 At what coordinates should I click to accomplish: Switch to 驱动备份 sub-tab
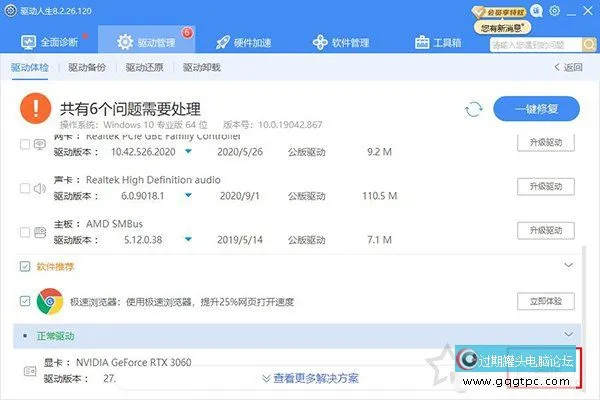87,67
